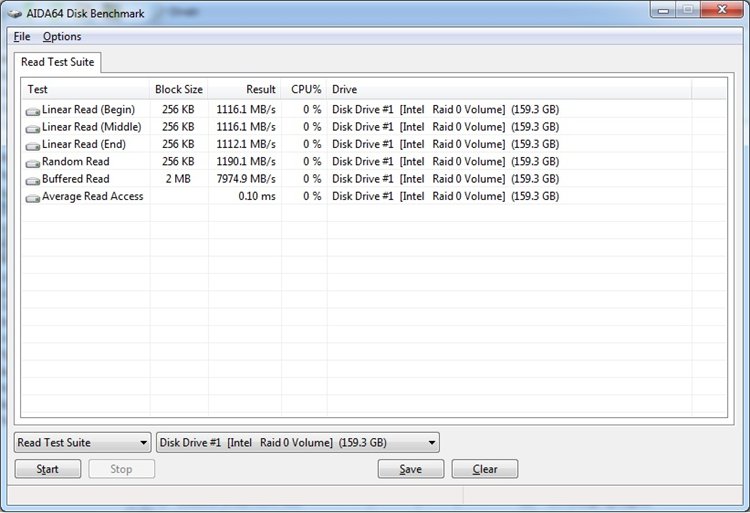Sort by the Test column header
The width and height of the screenshot is (750, 513).
(x=85, y=89)
